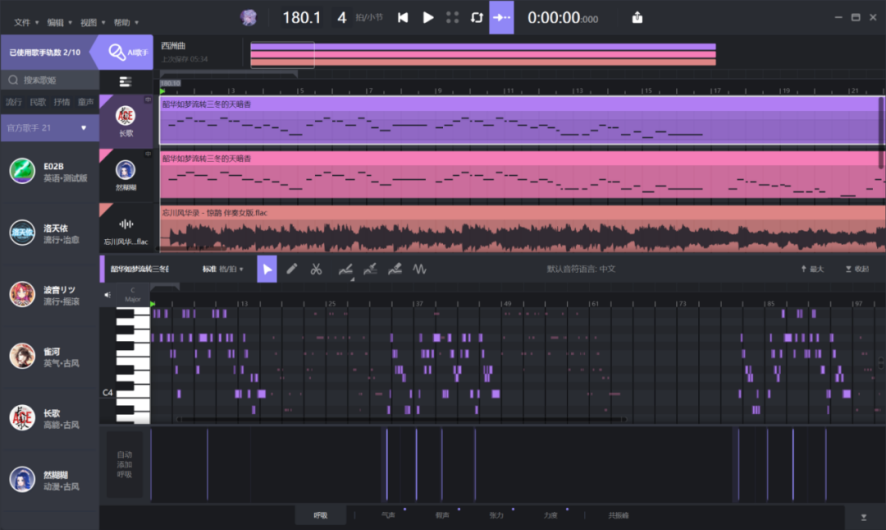Click the beats-per-bar value 4
The image size is (886, 530).
point(342,18)
